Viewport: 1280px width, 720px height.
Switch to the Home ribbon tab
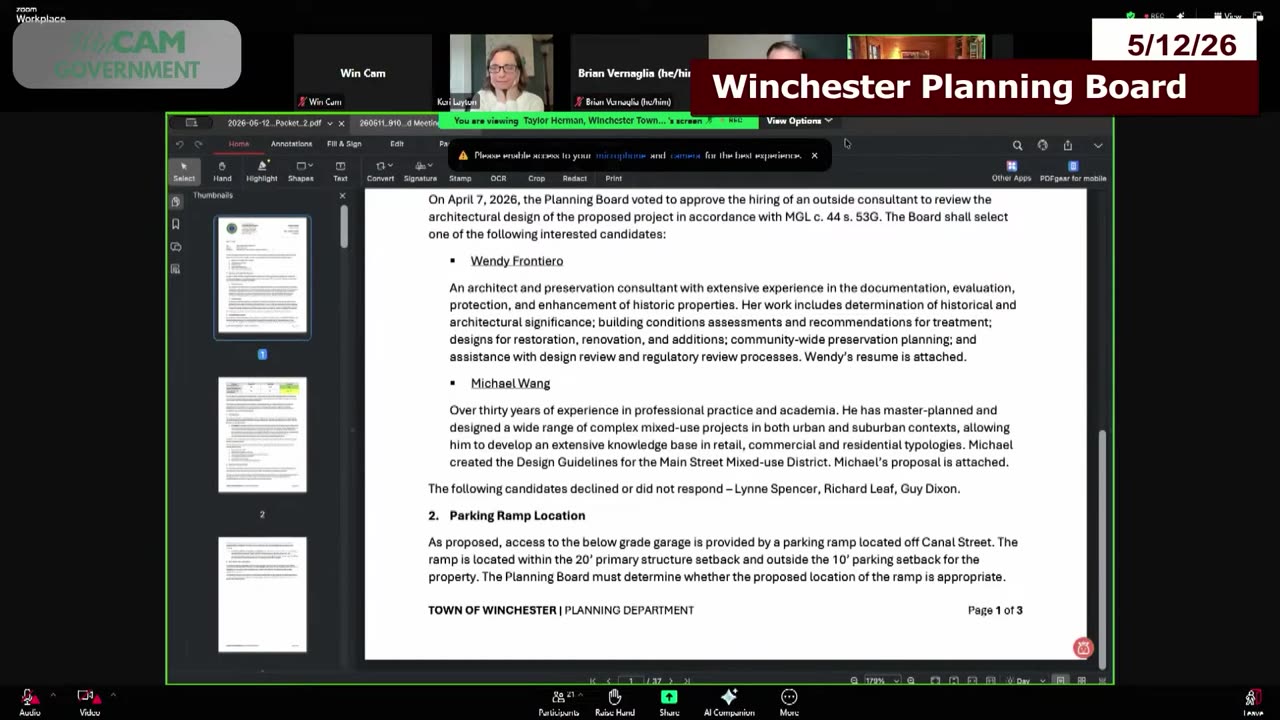tap(239, 144)
